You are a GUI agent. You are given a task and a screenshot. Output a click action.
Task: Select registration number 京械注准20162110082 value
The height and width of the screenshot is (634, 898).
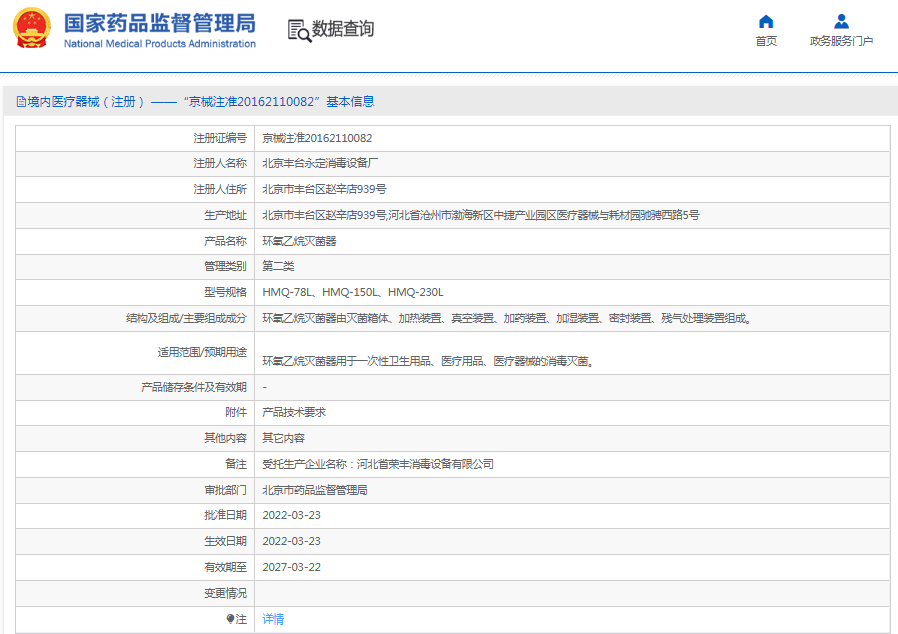[x=317, y=138]
